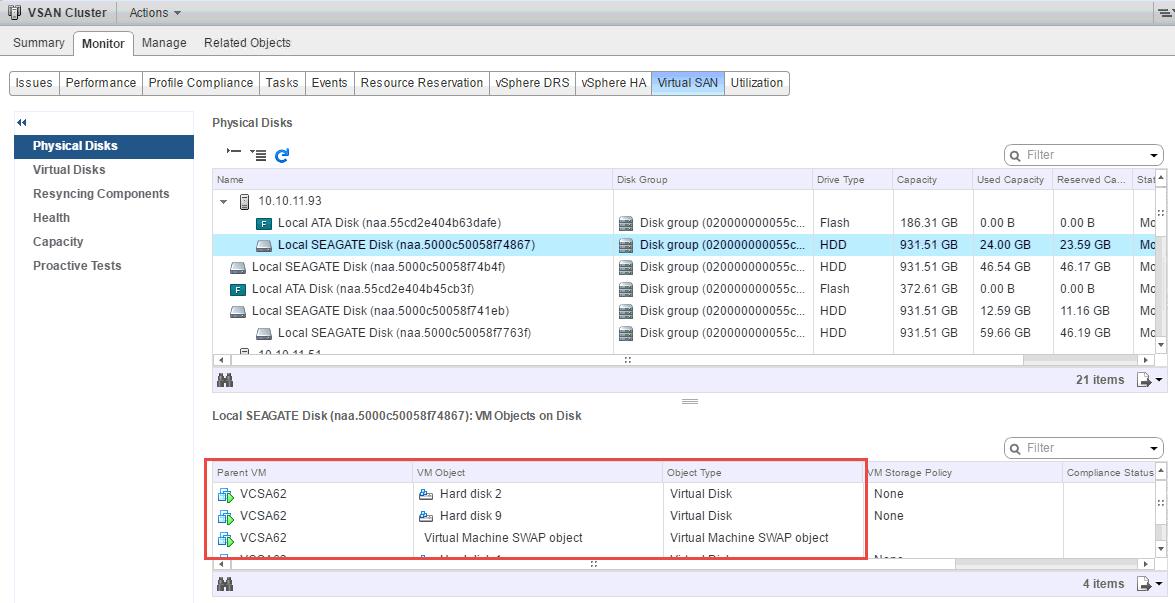Sort by VM Object column header

tap(537, 473)
